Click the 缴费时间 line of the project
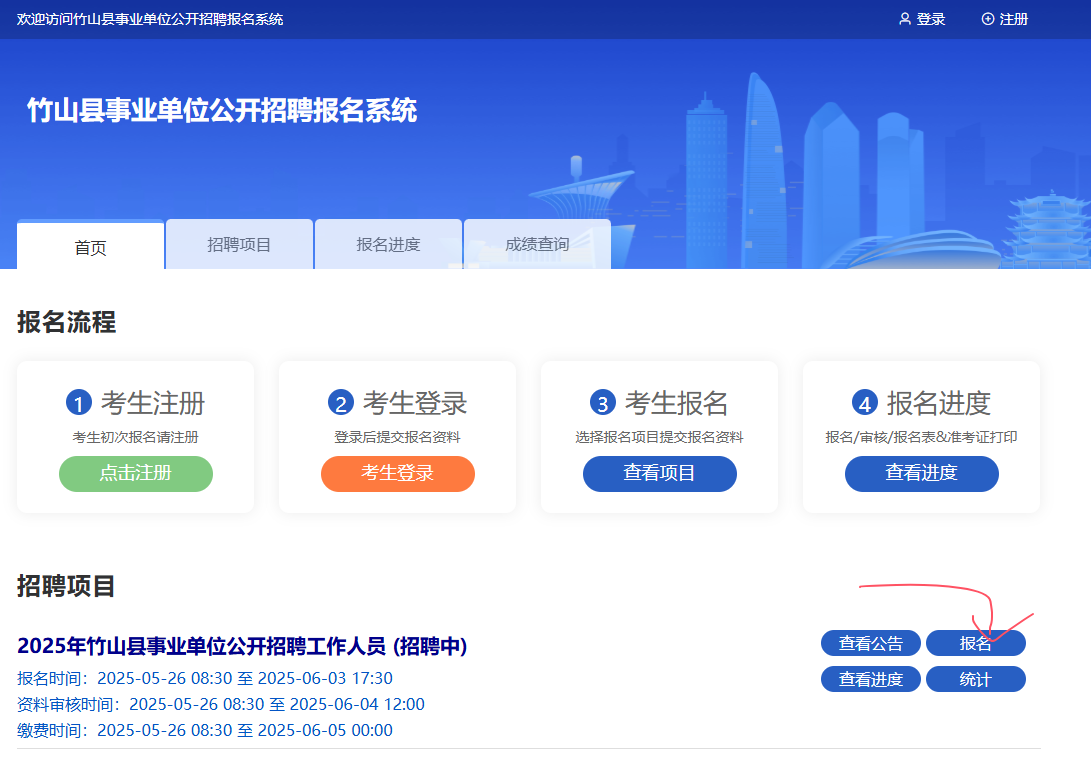This screenshot has height=762, width=1091. (x=205, y=730)
